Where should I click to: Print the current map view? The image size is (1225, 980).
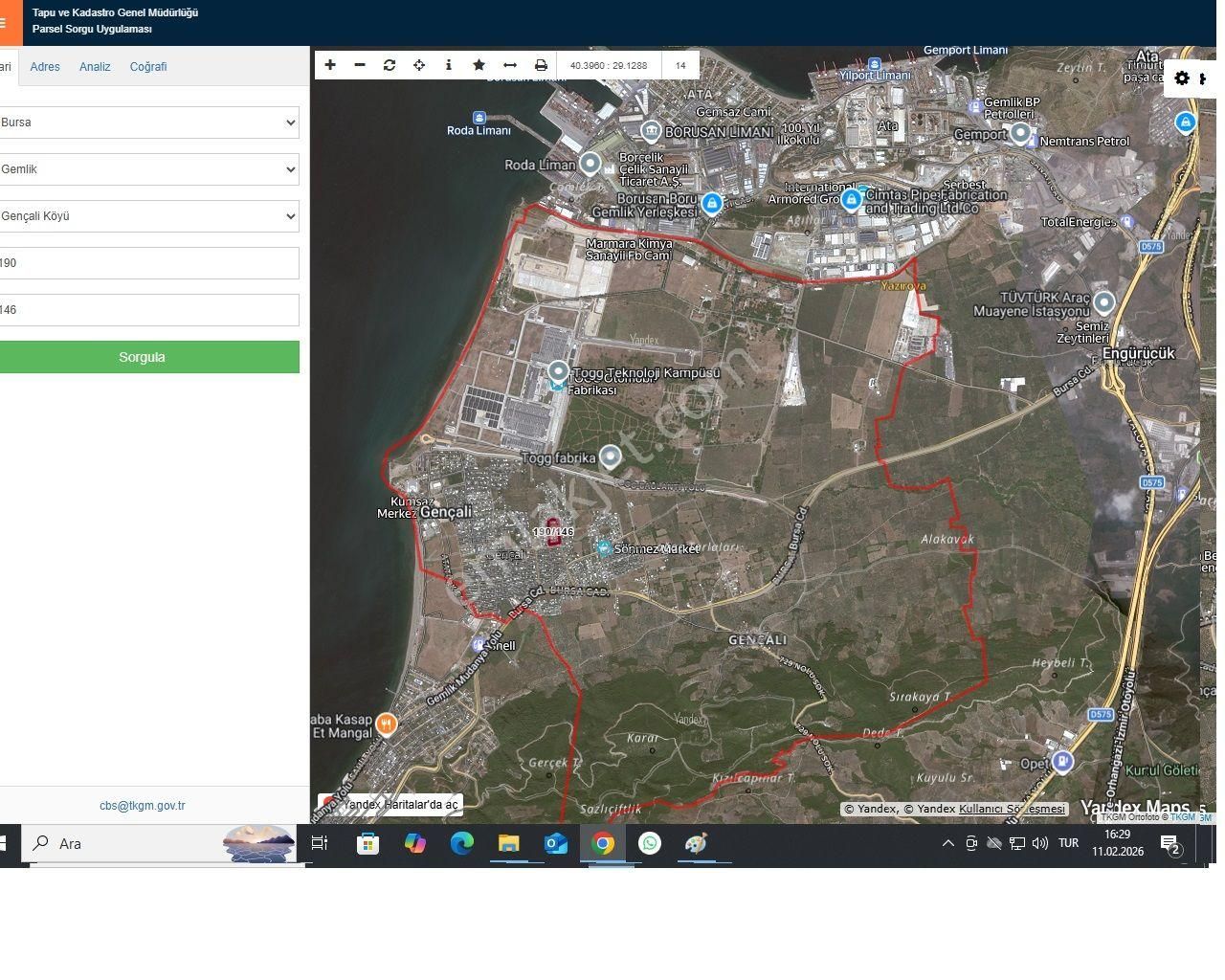tap(541, 64)
